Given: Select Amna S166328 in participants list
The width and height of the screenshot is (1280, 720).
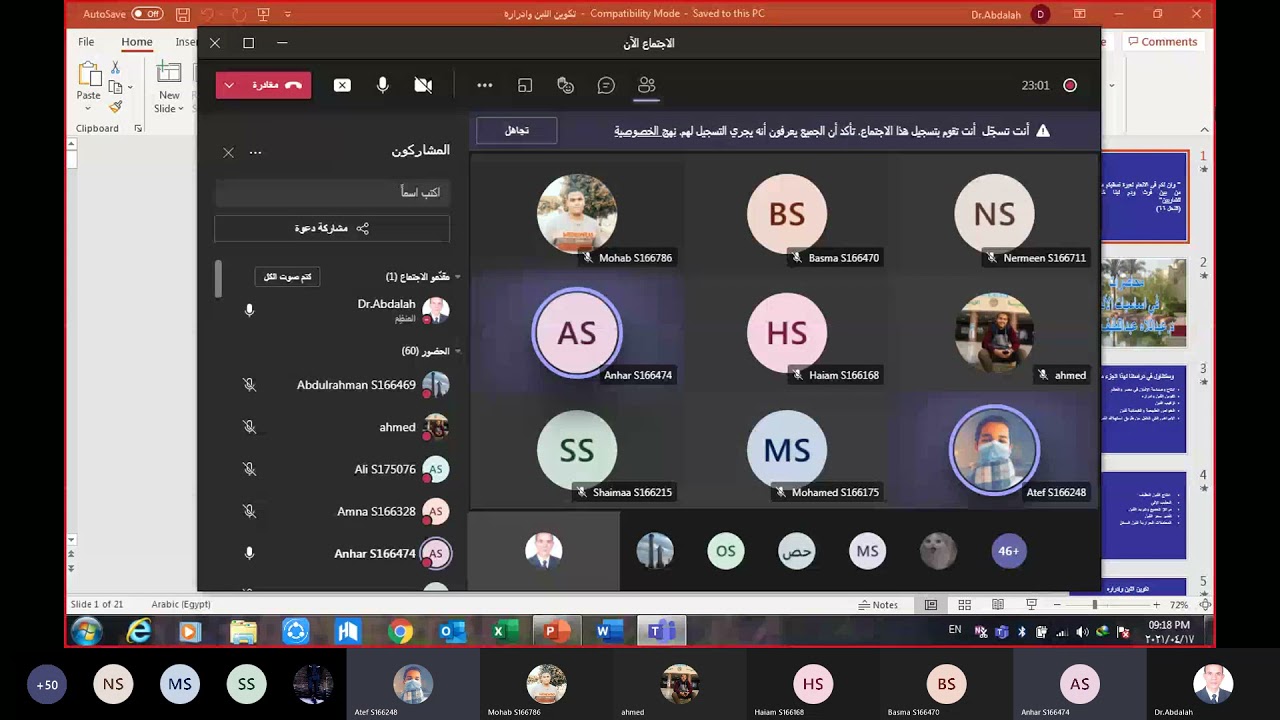Looking at the screenshot, I should 332,511.
